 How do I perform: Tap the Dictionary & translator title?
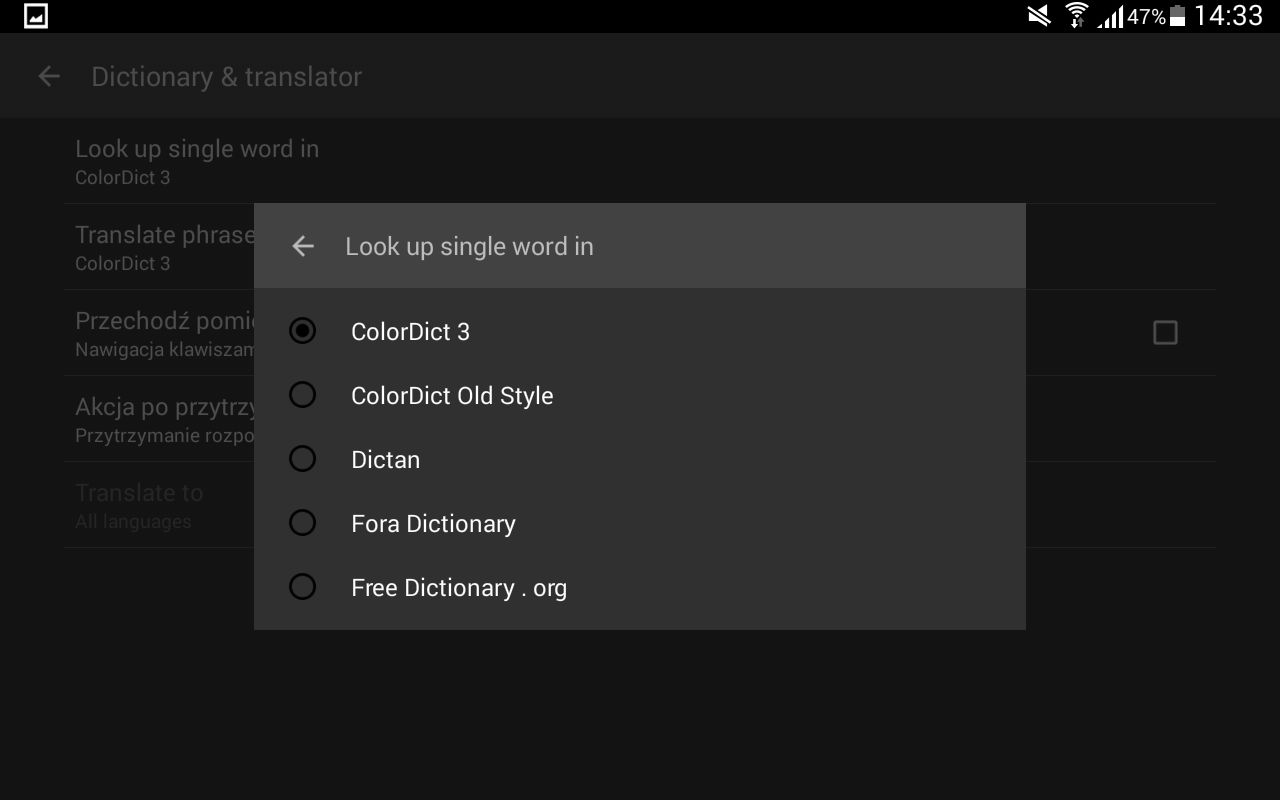click(x=227, y=77)
